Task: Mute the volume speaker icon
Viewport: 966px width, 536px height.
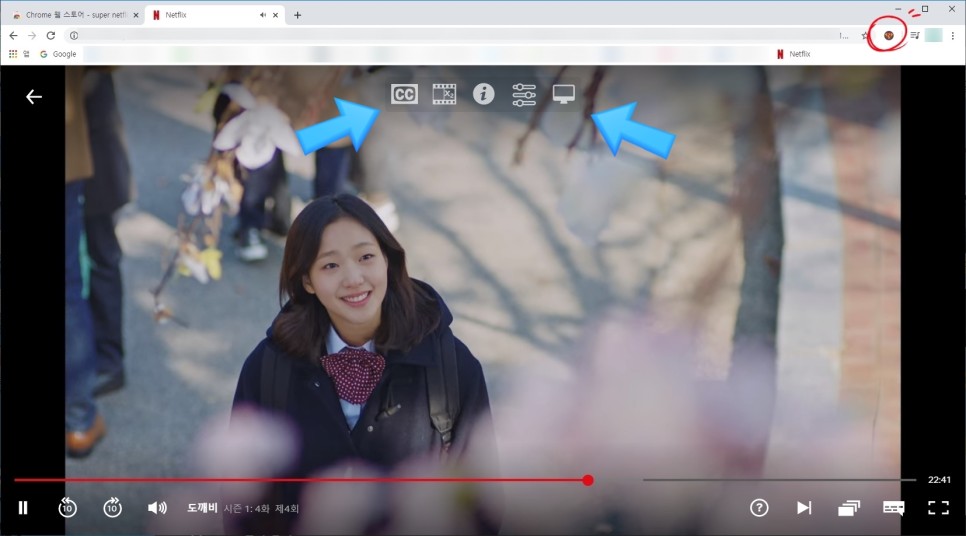Action: (x=157, y=508)
